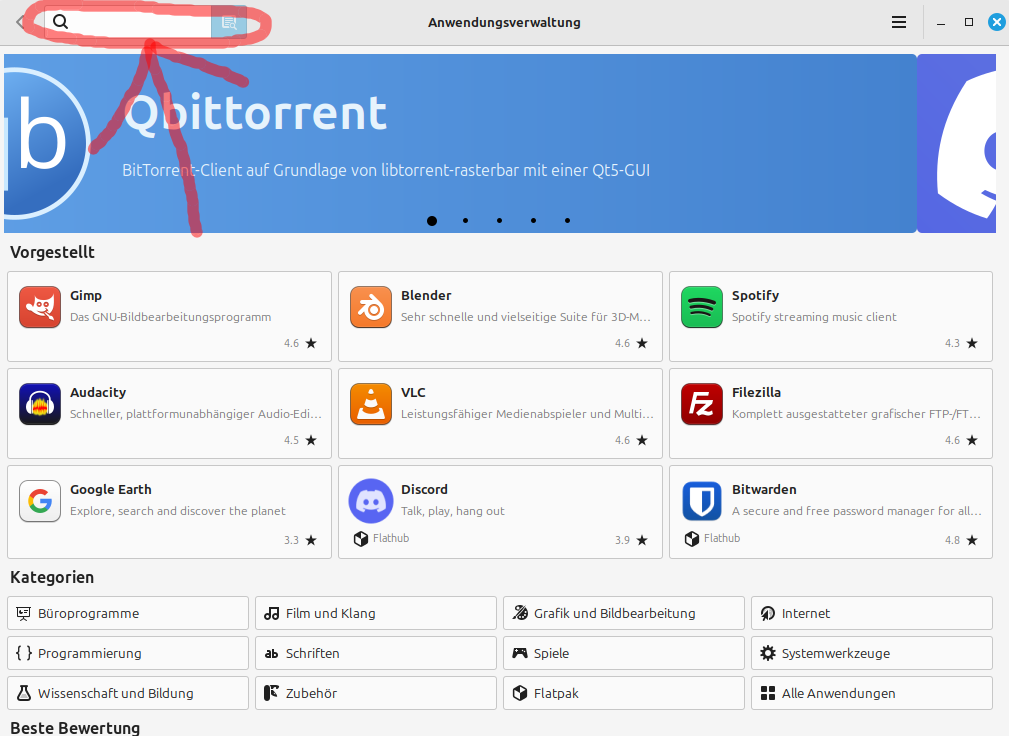Click the Schriften ab icon
This screenshot has width=1009, height=736.
[x=272, y=654]
